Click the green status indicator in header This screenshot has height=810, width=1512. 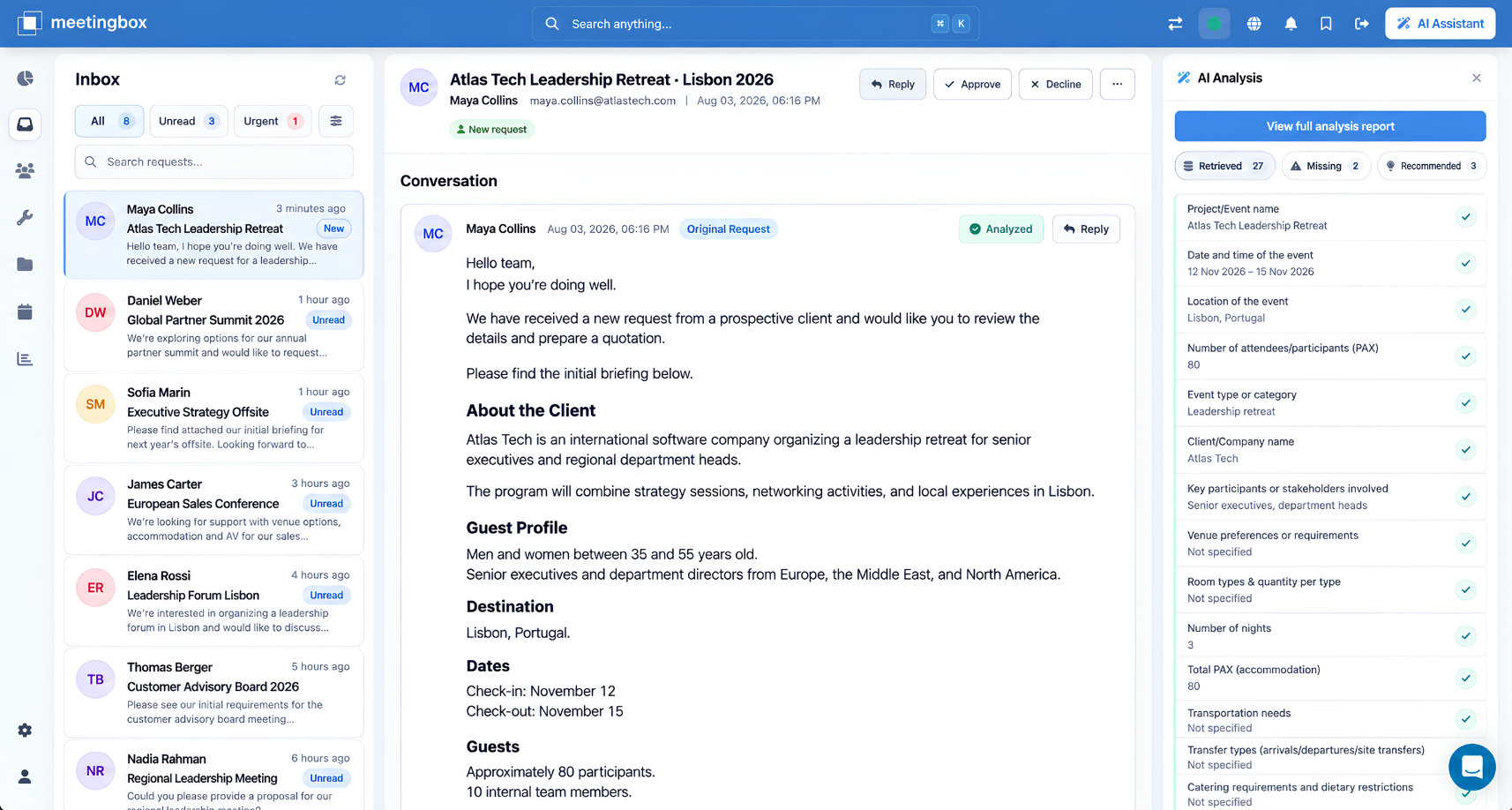click(x=1215, y=24)
